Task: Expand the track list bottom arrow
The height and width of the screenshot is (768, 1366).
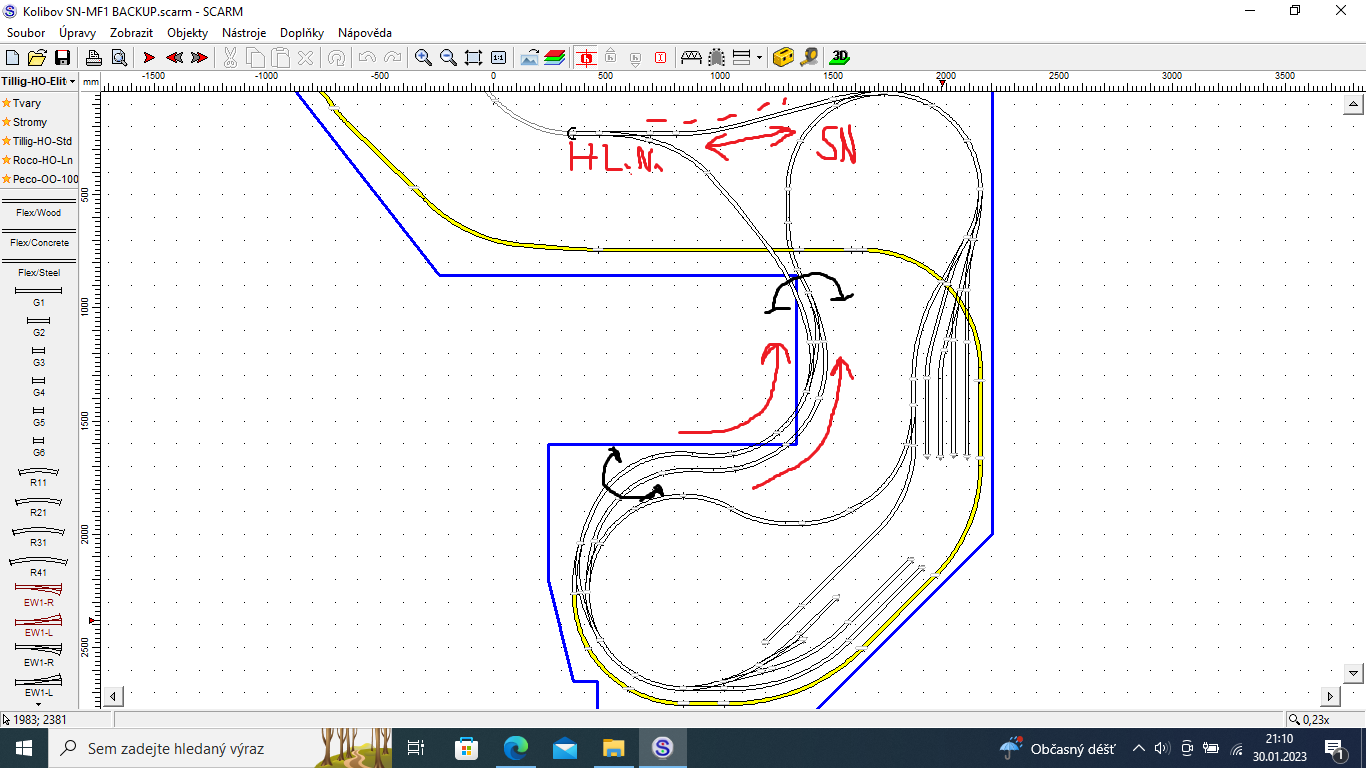Action: point(38,703)
